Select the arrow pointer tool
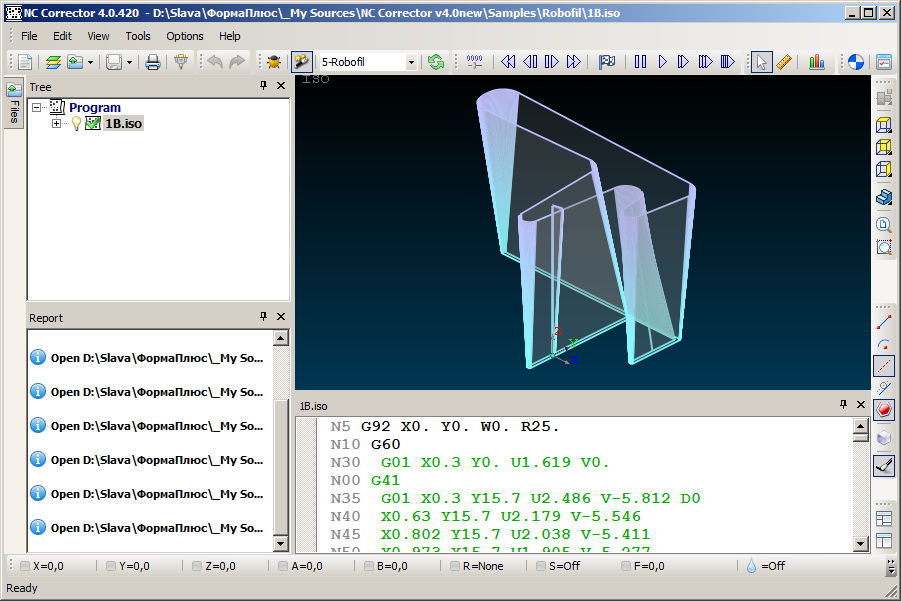 [x=762, y=62]
